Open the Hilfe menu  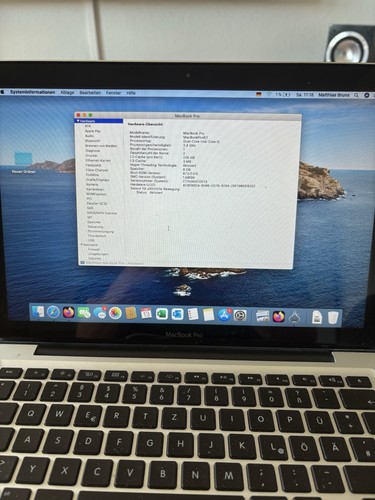click(131, 93)
